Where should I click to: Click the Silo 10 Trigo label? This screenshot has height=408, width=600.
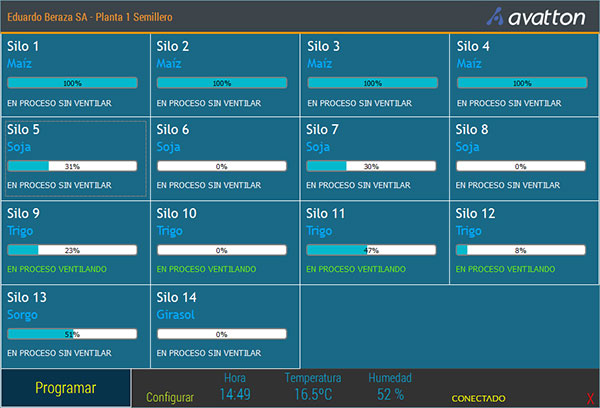tap(170, 231)
